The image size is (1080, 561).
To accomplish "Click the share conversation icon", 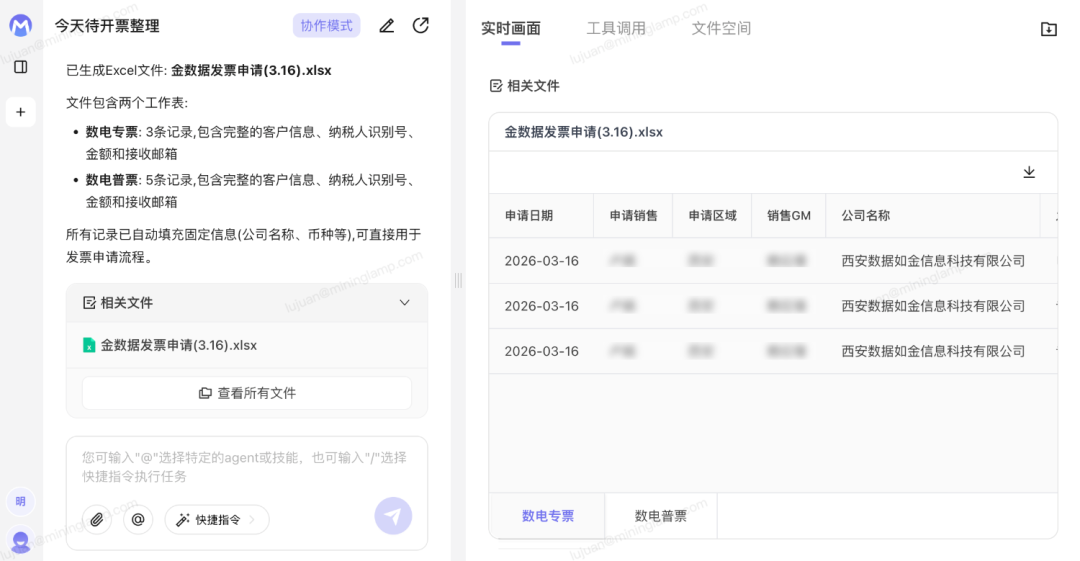I will point(421,26).
